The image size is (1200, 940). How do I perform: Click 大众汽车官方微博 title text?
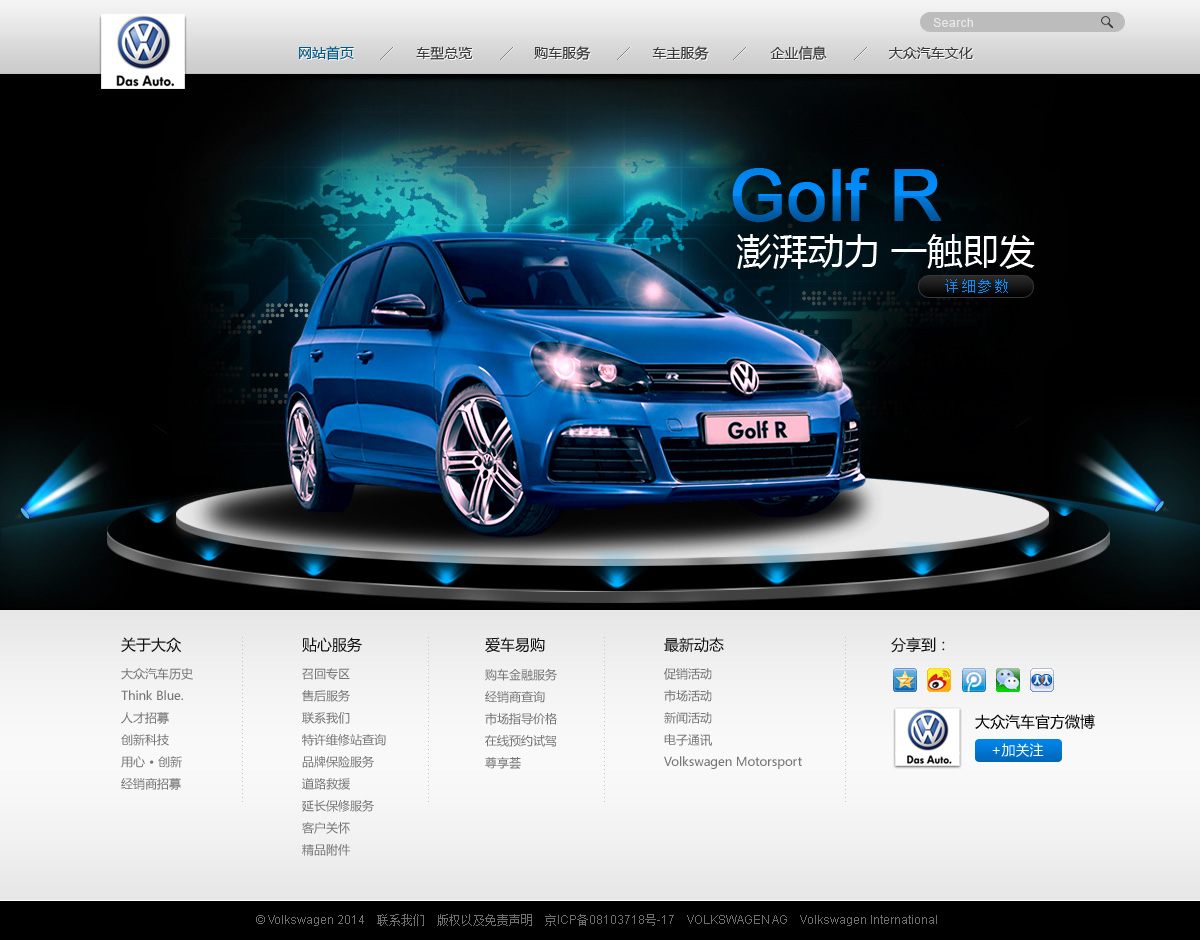point(1035,722)
